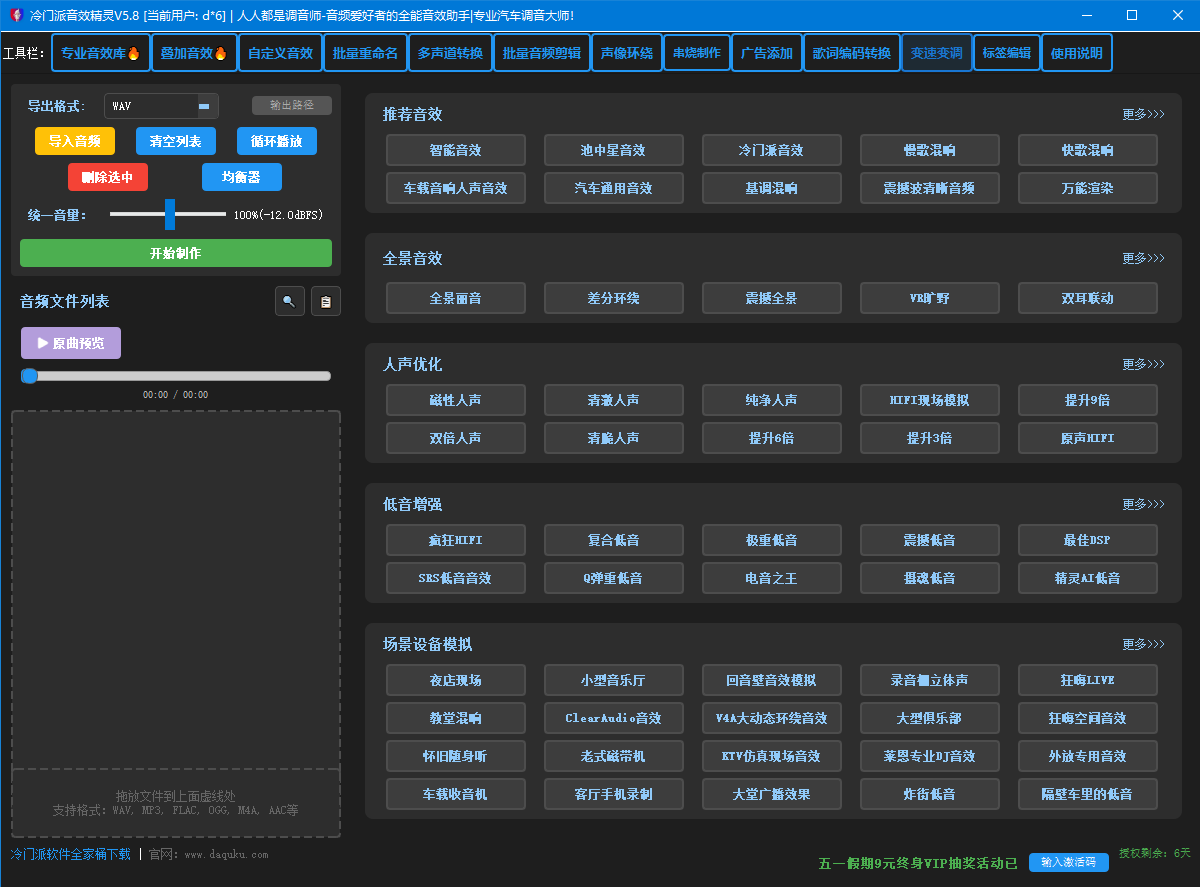This screenshot has width=1200, height=887.
Task: Click the 统一音量 volume slider handle
Action: click(170, 214)
